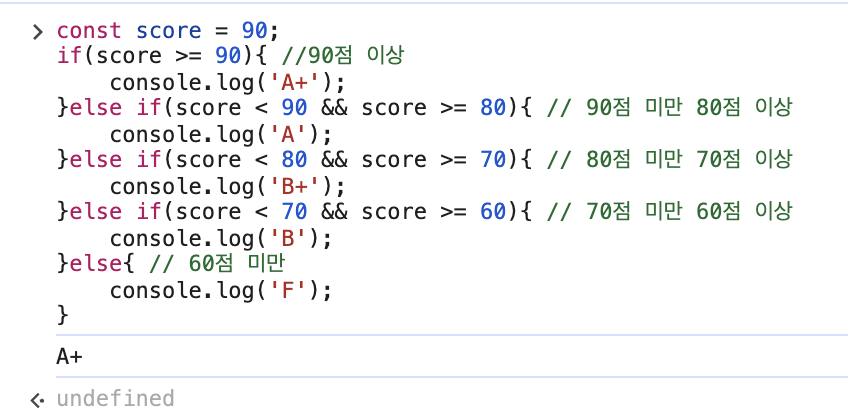
Task: Click the input prompt chevron icon
Action: pos(37,32)
